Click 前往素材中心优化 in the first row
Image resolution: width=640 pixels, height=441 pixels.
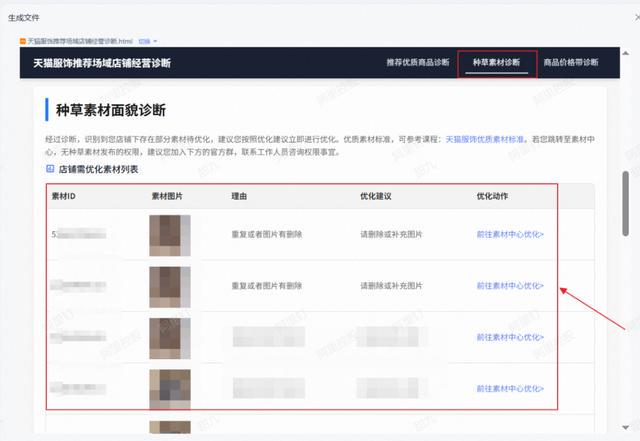click(510, 235)
